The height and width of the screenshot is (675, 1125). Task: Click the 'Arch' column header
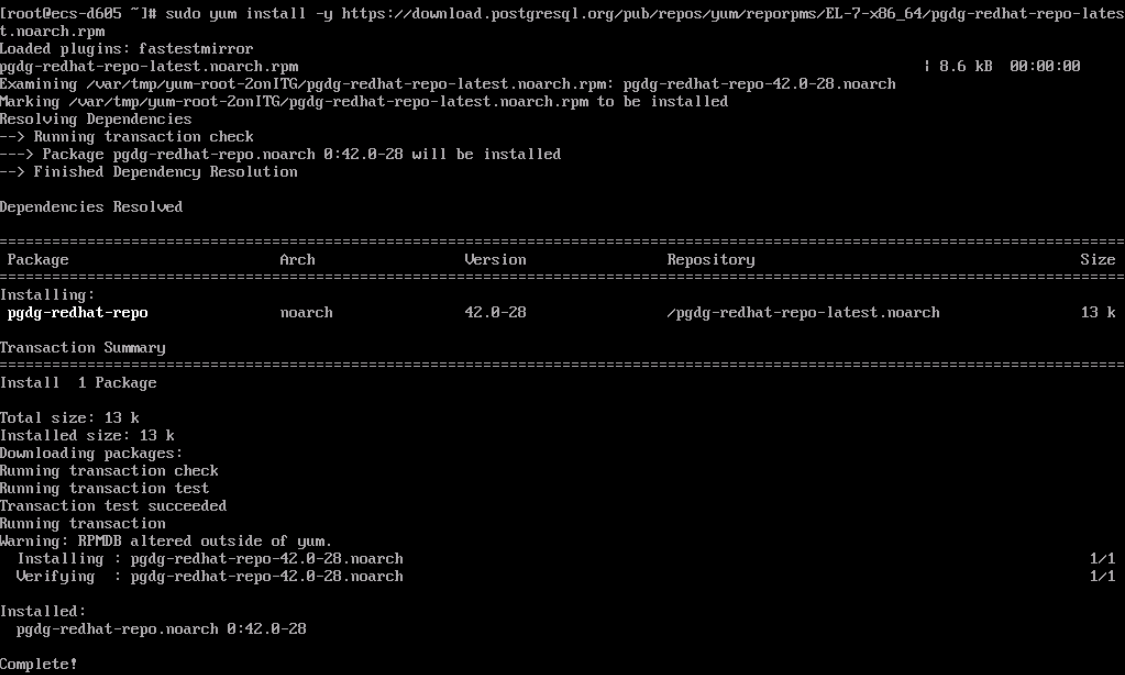tap(297, 260)
